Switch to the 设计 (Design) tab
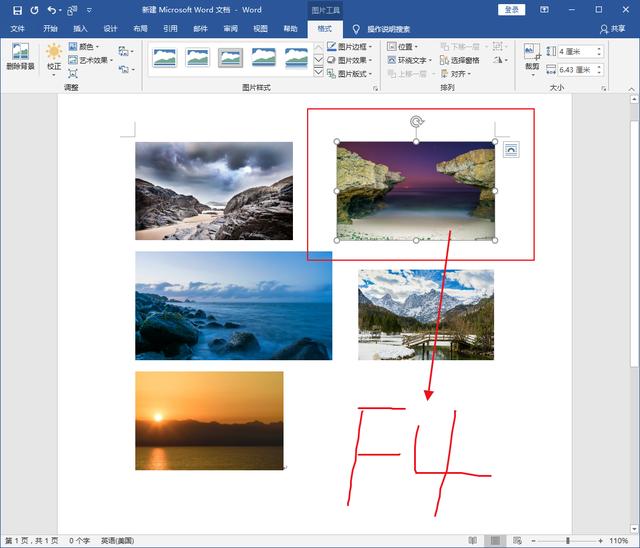 [x=110, y=29]
